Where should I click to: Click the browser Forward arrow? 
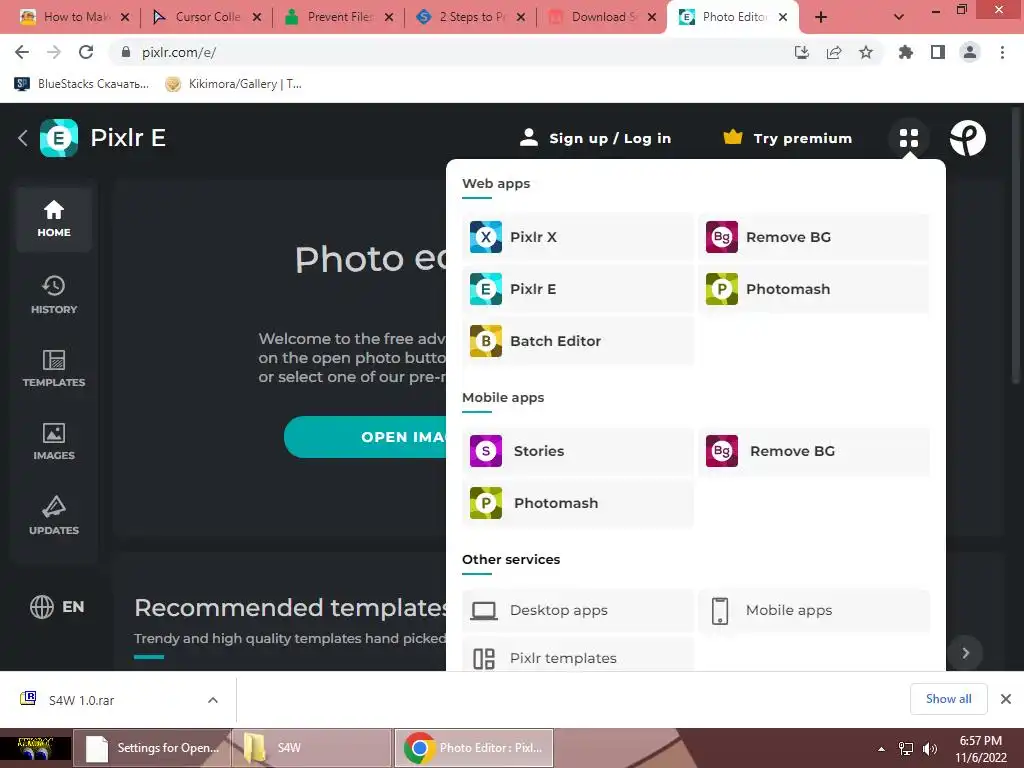(x=54, y=52)
